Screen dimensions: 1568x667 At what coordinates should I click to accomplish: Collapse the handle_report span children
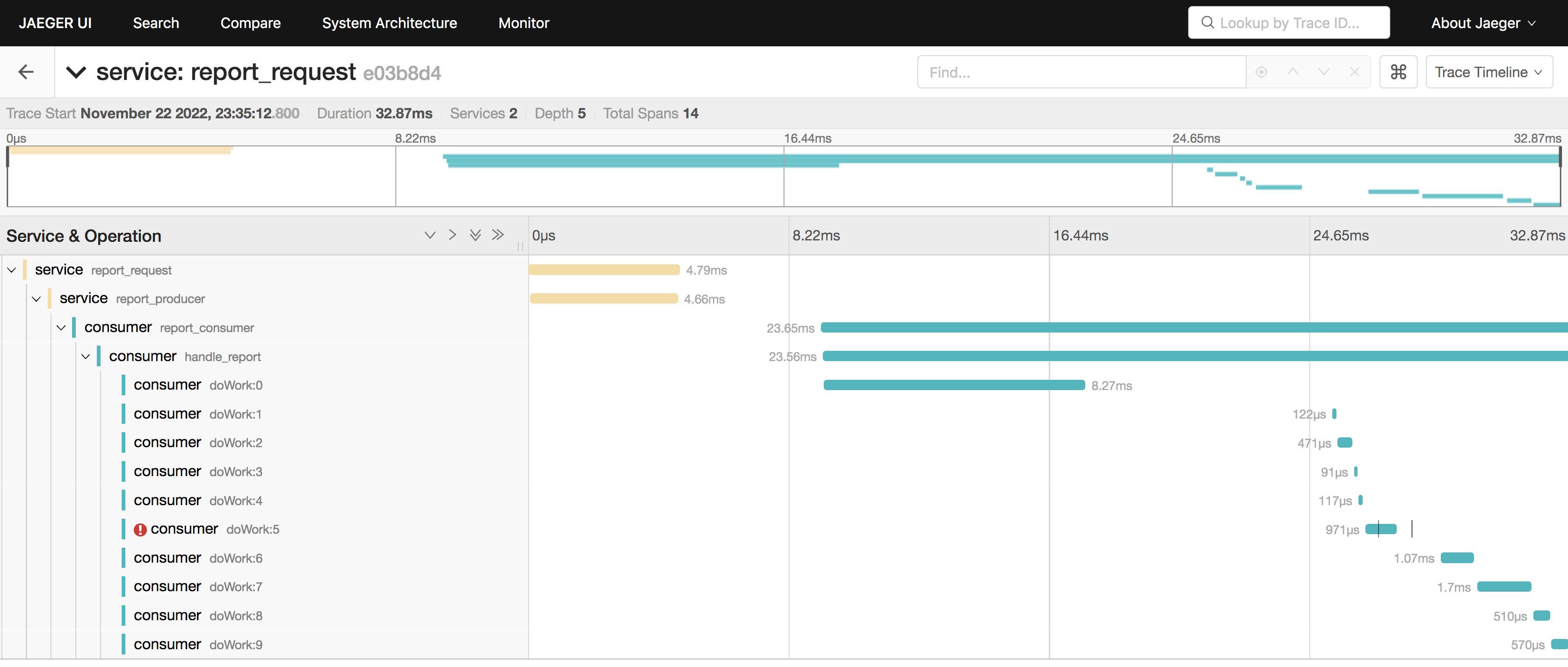[86, 356]
